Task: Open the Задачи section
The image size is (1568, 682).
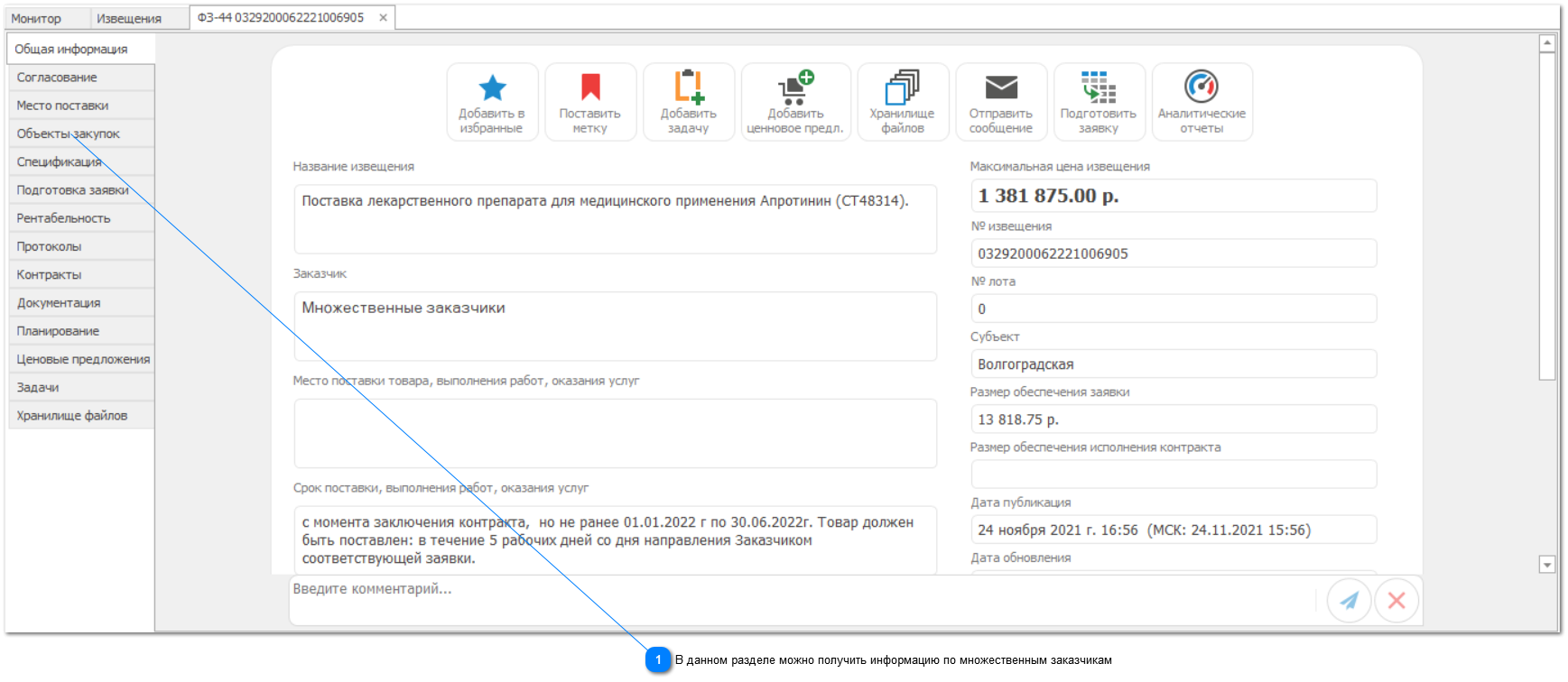Action: [x=81, y=387]
